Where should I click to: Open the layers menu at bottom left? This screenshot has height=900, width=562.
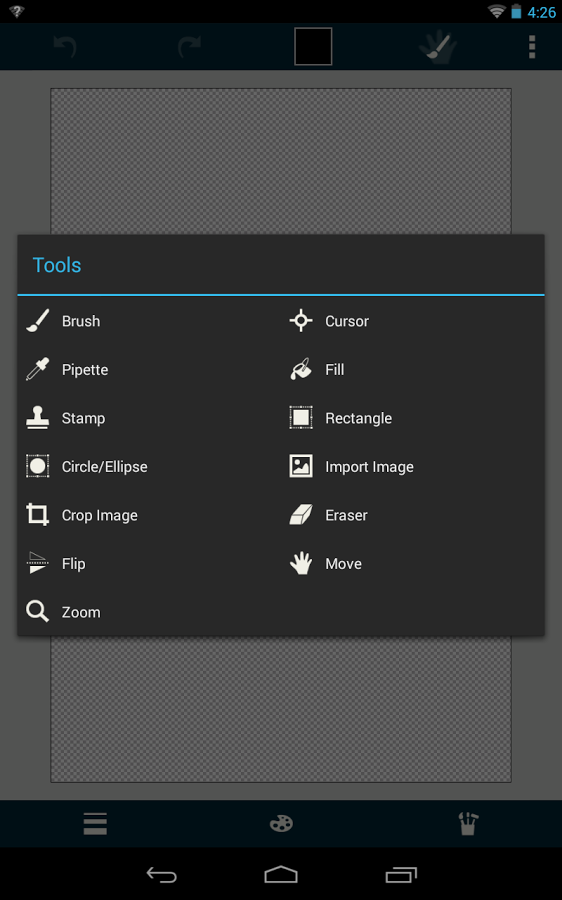pos(95,824)
